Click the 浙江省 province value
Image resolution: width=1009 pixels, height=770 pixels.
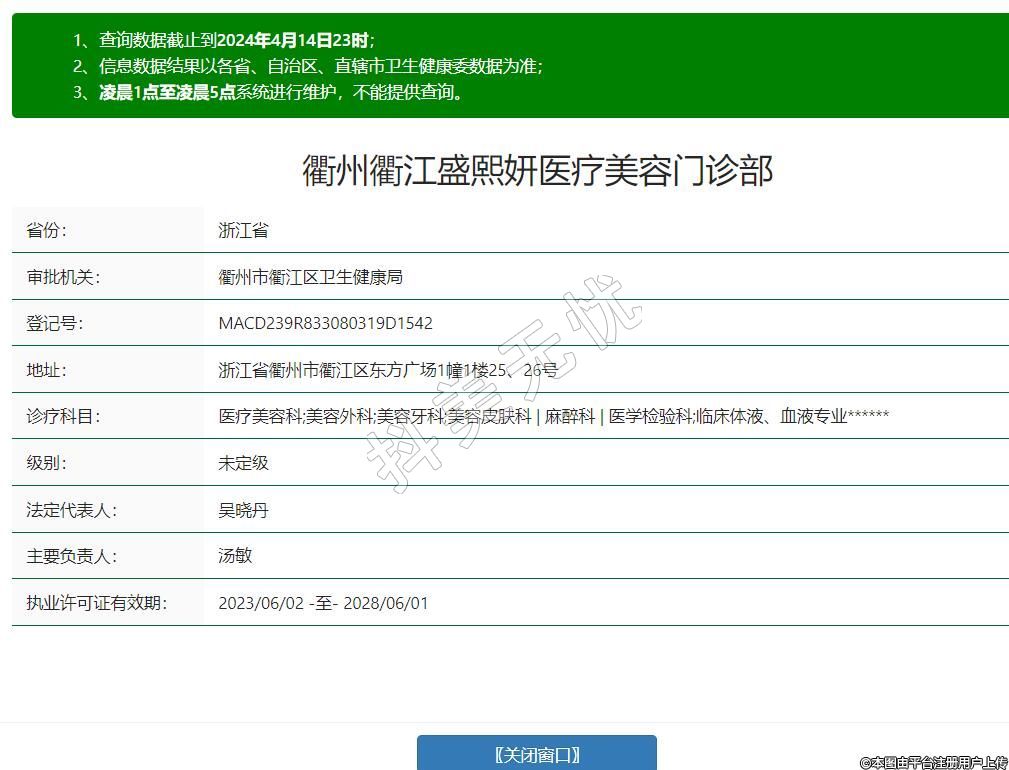point(243,230)
